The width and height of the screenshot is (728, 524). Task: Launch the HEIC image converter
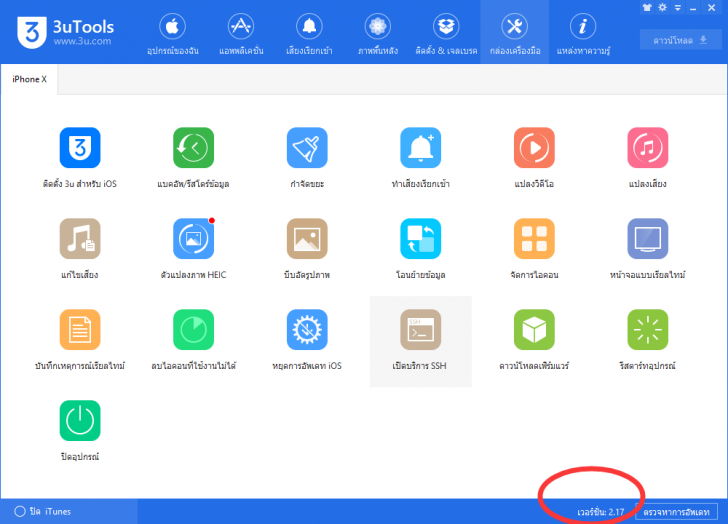click(x=193, y=239)
